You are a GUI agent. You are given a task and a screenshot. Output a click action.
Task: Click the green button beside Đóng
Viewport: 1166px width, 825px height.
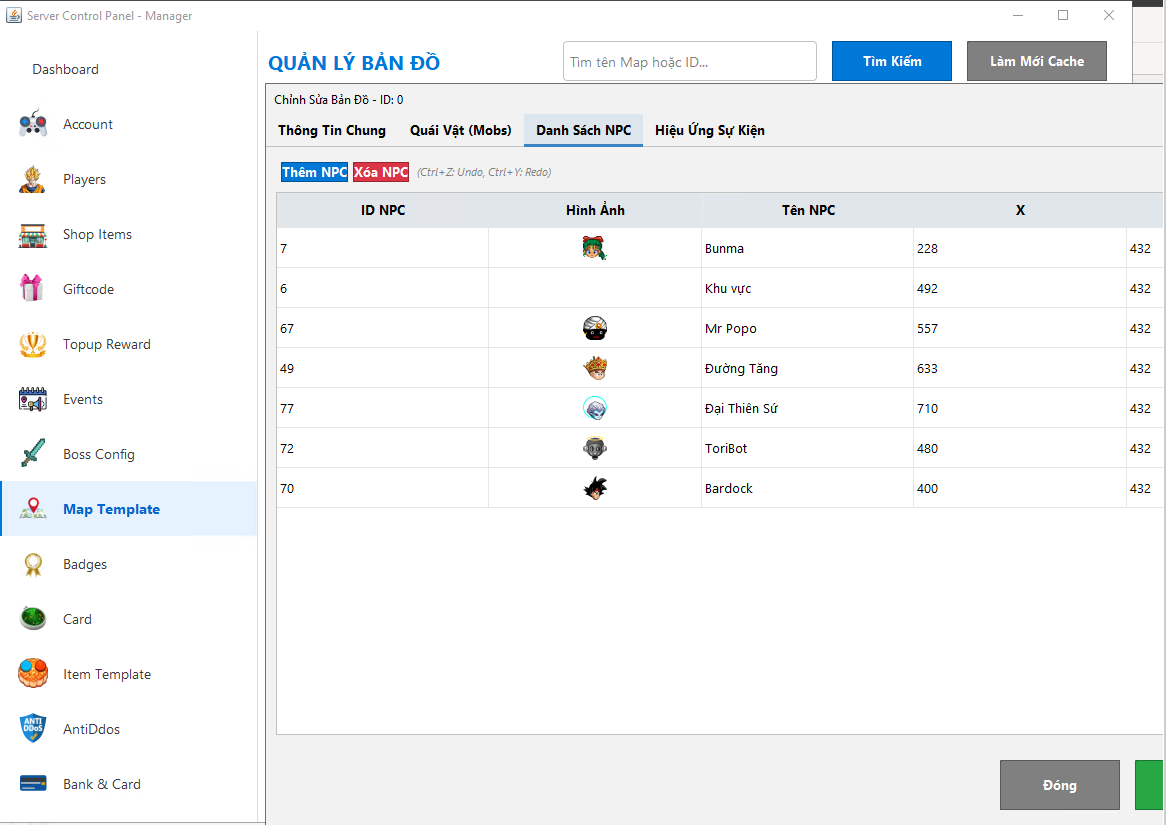tap(1150, 785)
